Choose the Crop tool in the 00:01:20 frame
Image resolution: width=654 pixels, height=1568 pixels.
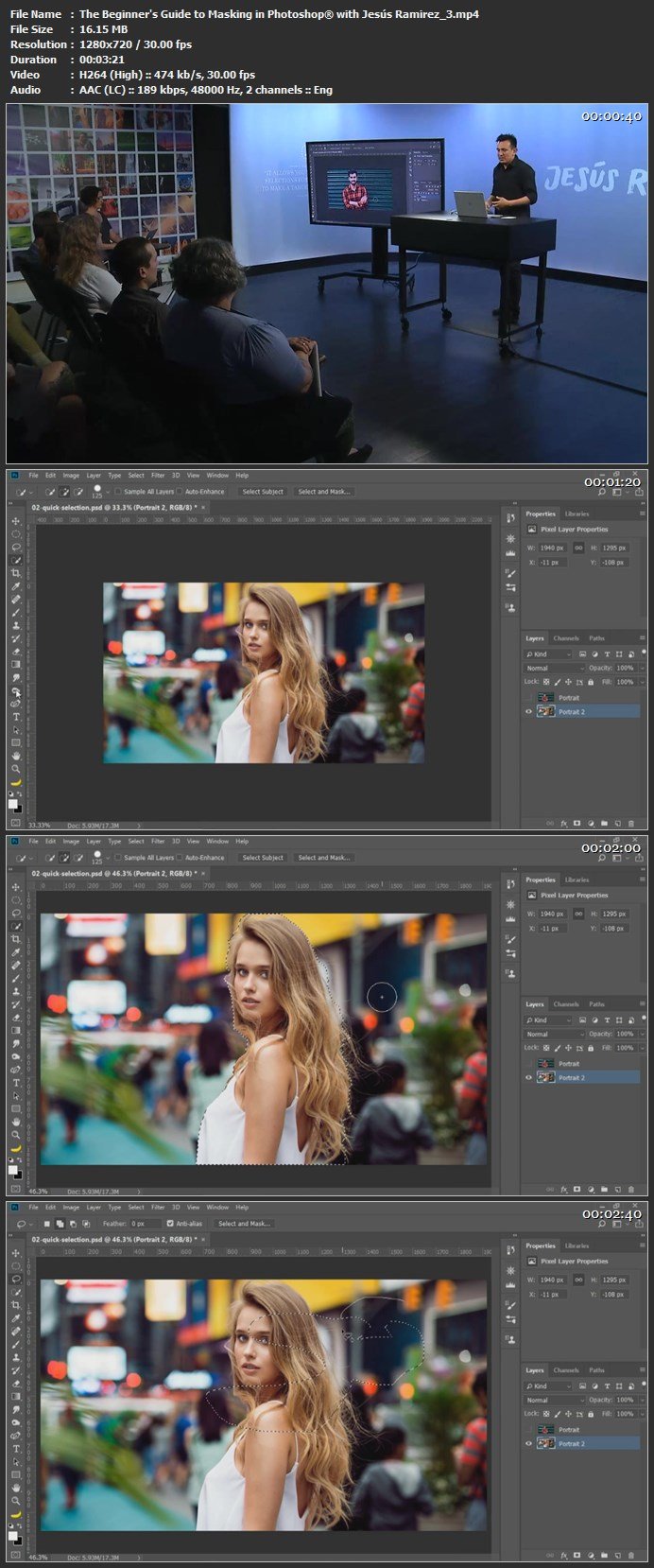(x=15, y=573)
